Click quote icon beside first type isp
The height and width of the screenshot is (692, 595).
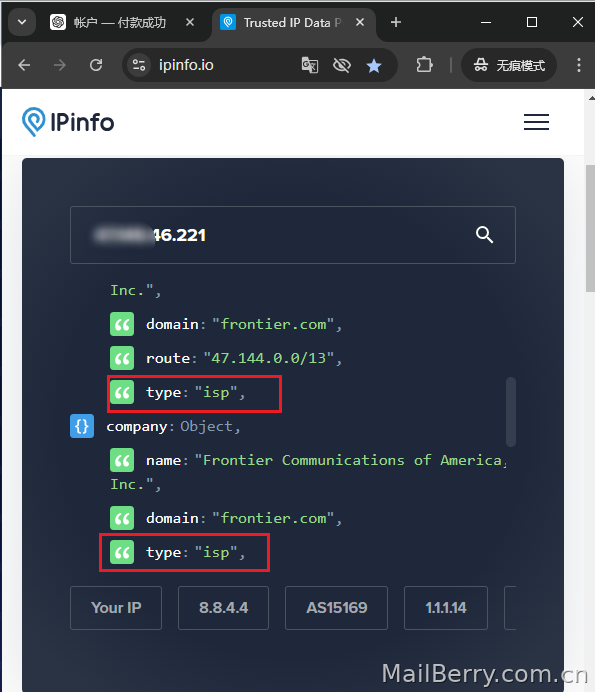point(122,392)
